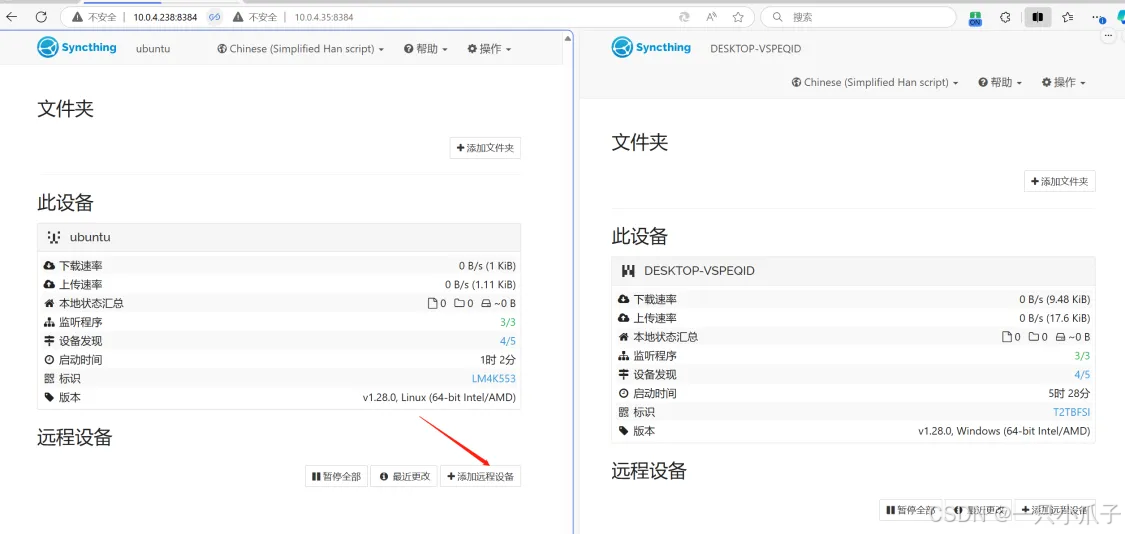Click the Syncthing logo in DESKTOP-VSPEQID pane

651,48
